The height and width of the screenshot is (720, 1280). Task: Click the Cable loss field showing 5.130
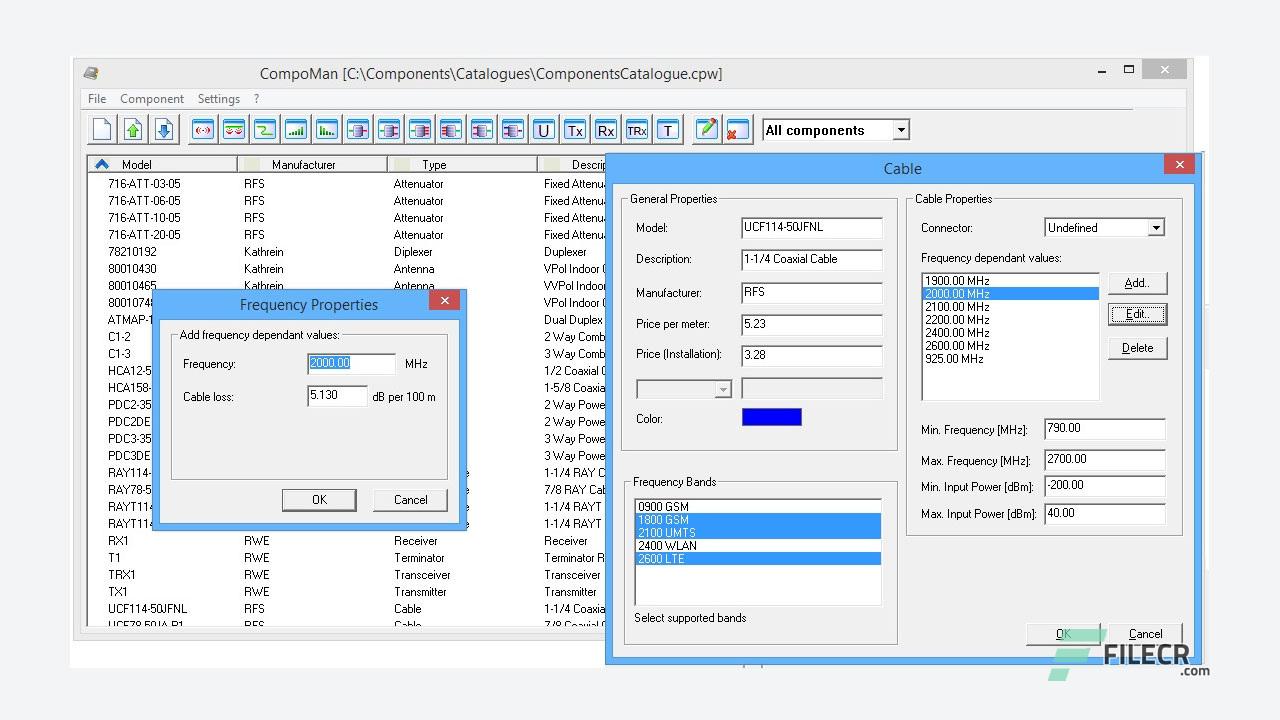pyautogui.click(x=337, y=396)
